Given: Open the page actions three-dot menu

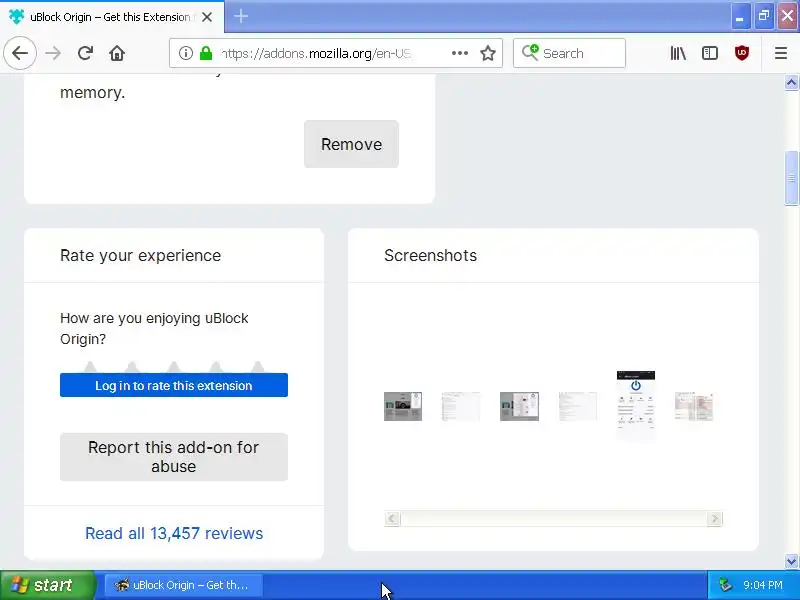Looking at the screenshot, I should pos(460,53).
